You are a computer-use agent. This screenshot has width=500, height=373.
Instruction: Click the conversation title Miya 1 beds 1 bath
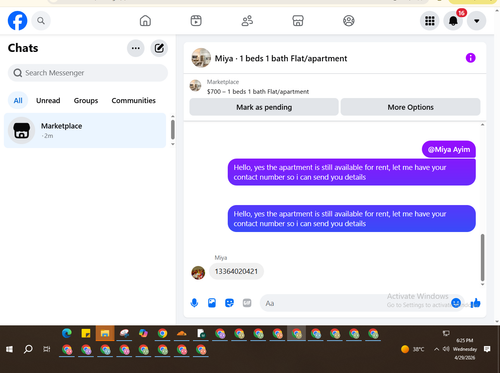pos(281,58)
